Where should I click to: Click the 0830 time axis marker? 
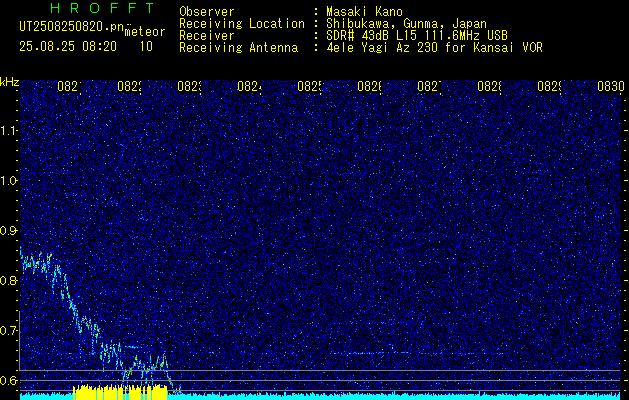[x=611, y=86]
